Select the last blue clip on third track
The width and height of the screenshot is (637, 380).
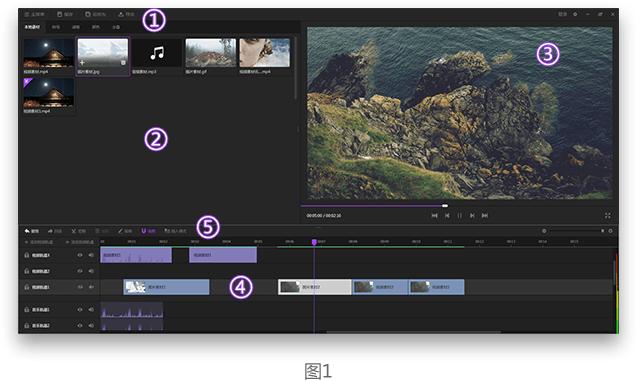click(x=436, y=287)
